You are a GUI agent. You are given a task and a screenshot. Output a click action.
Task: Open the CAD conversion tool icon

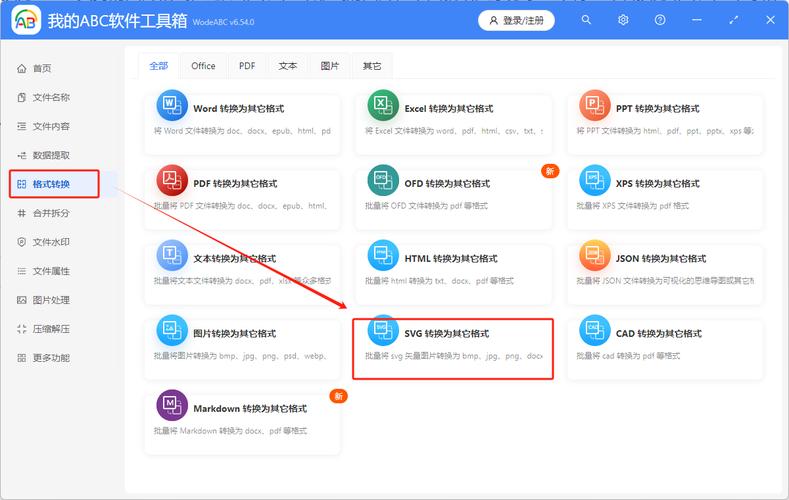tap(594, 330)
